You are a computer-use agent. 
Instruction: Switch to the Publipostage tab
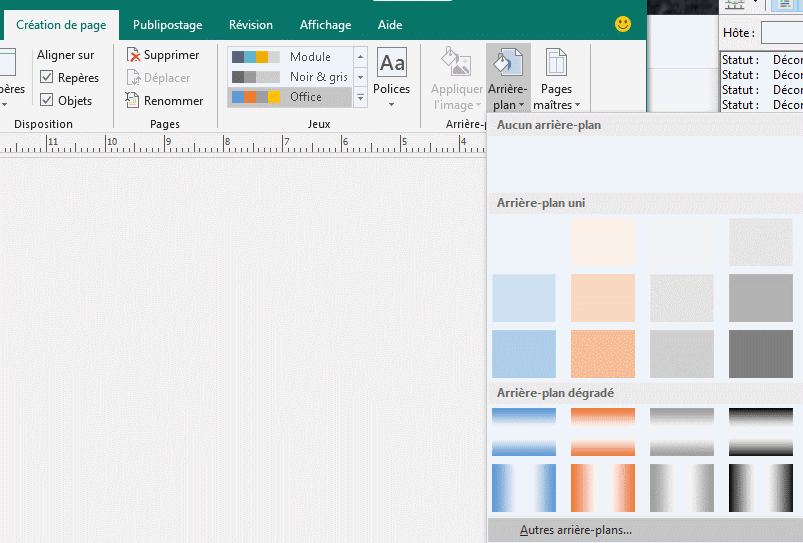(167, 25)
